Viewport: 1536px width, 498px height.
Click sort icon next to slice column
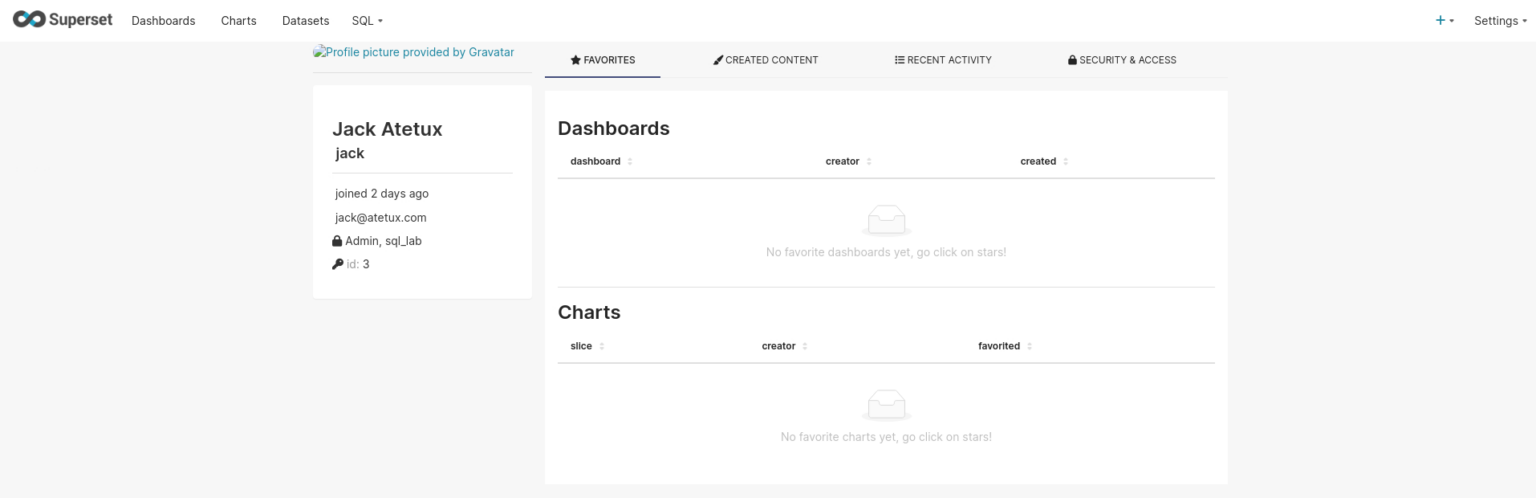point(602,346)
